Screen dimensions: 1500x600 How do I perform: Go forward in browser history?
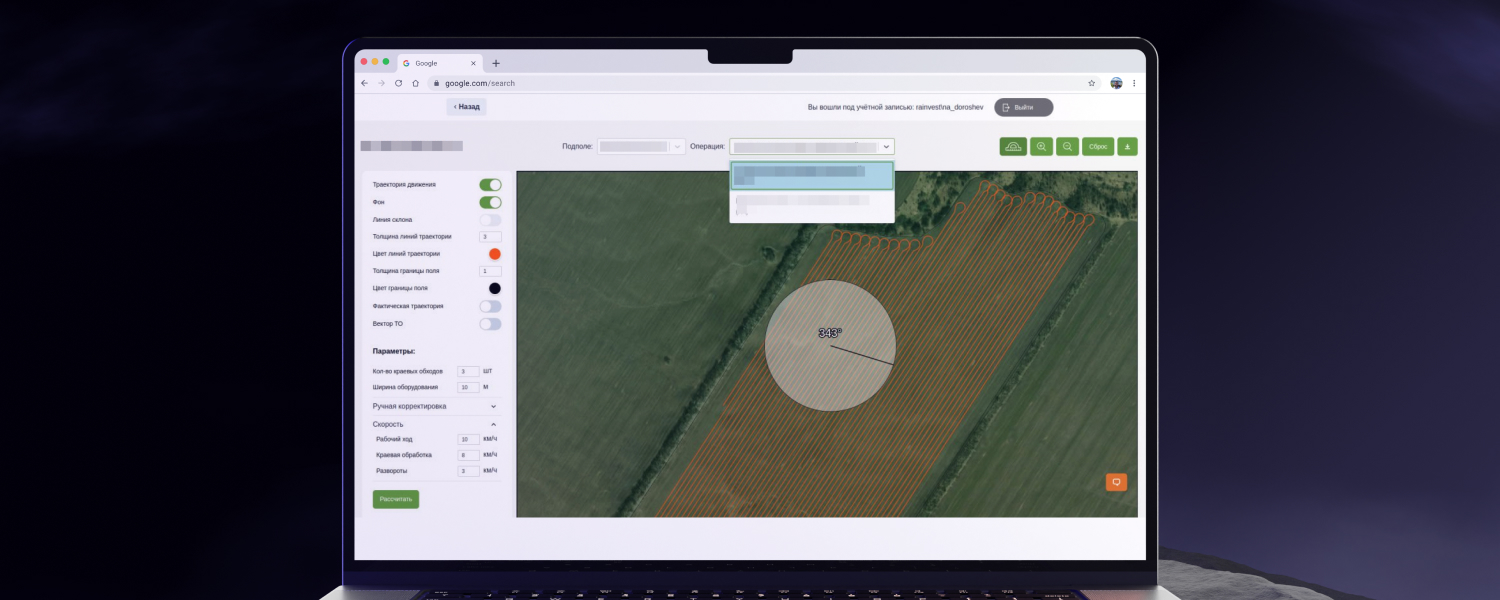pyautogui.click(x=381, y=83)
